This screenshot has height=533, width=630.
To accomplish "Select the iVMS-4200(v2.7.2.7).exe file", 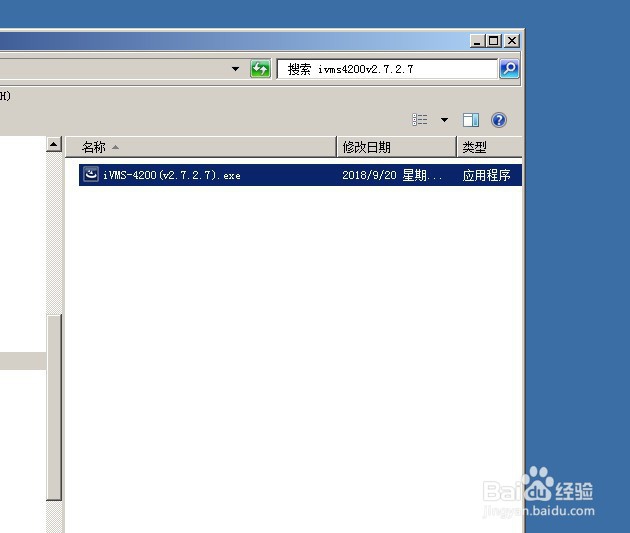I will click(300, 175).
